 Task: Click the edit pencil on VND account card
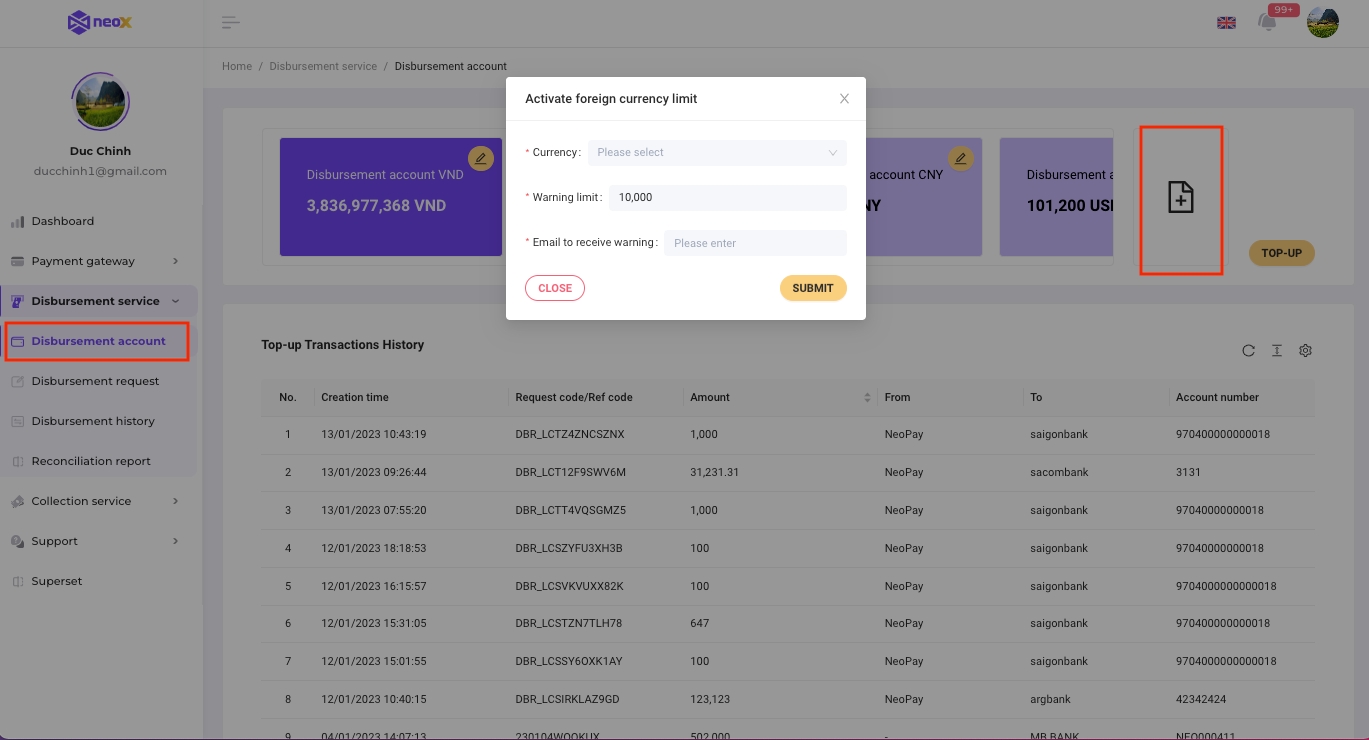(x=481, y=158)
